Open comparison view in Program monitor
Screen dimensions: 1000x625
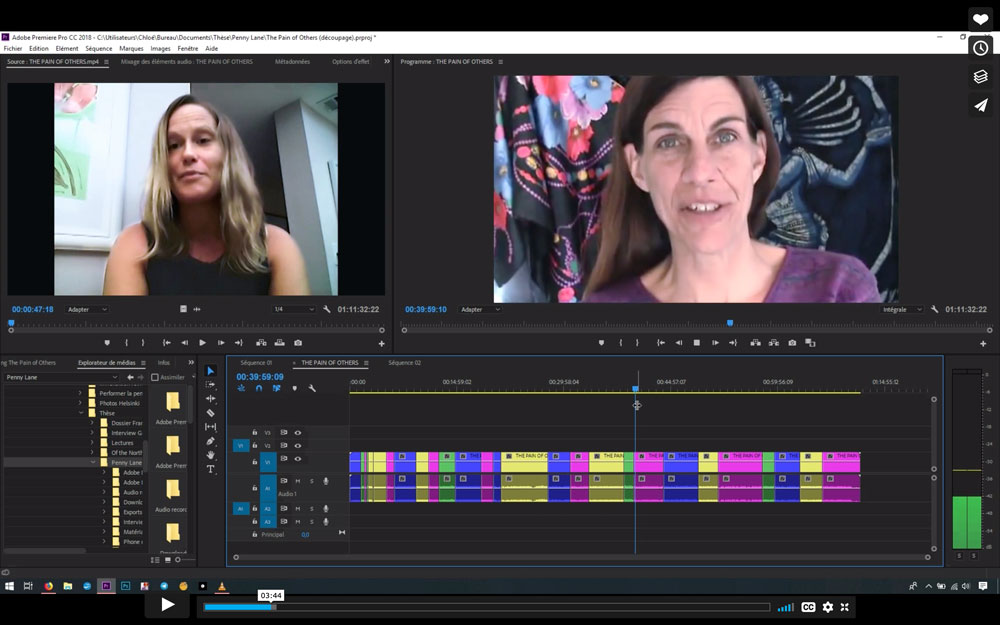click(810, 343)
